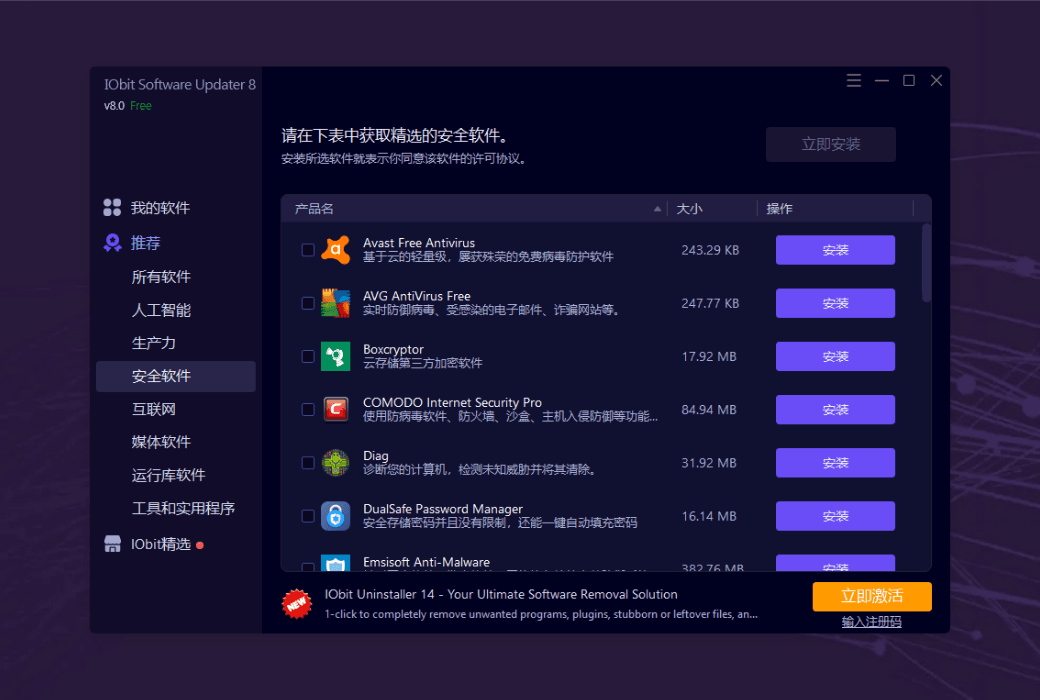
Task: Click the COMODO Internet Security icon
Action: [x=336, y=409]
